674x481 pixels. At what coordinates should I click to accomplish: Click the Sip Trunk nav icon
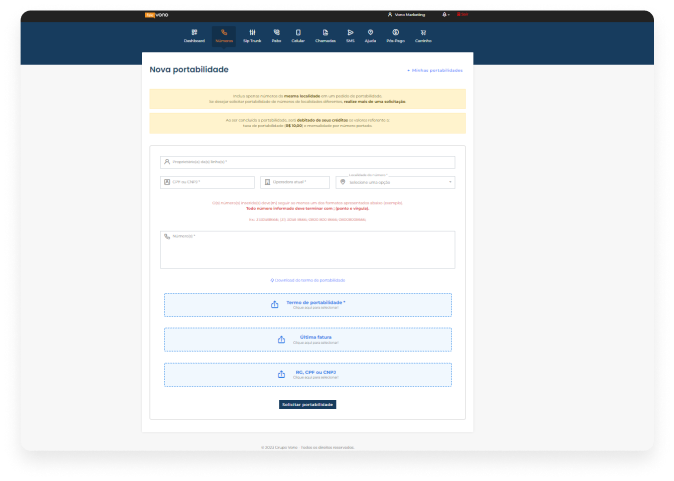tap(251, 33)
